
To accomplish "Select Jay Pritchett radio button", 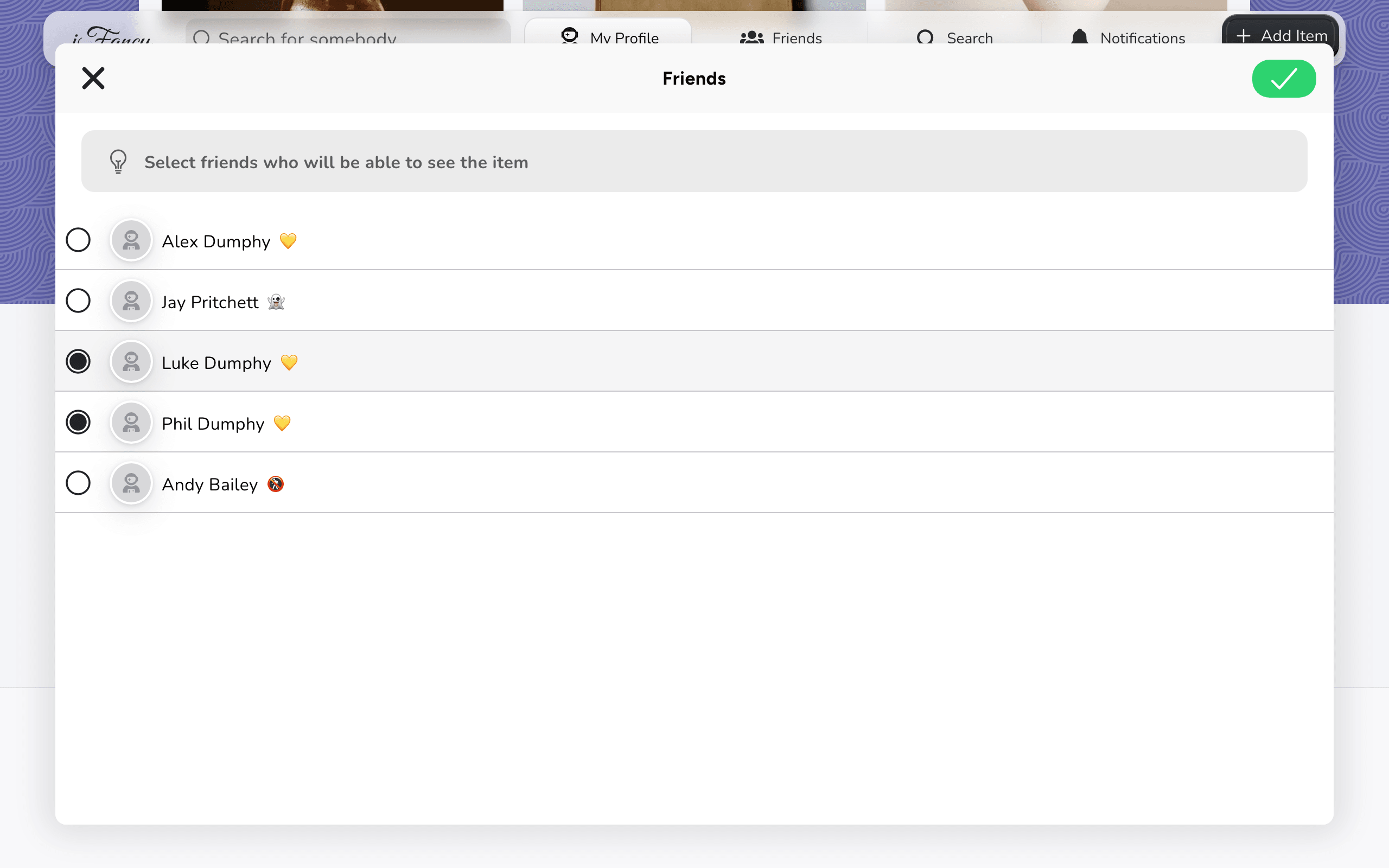I will click(x=78, y=301).
